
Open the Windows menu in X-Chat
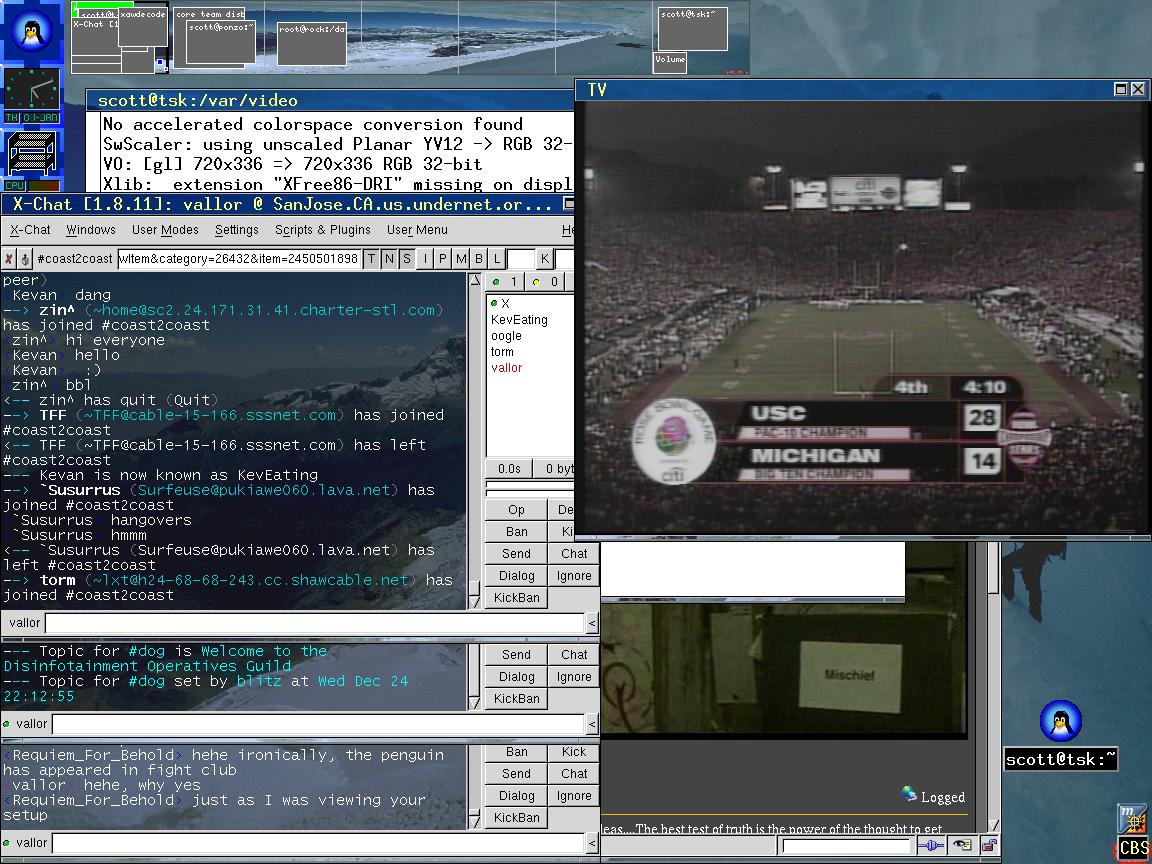(91, 230)
